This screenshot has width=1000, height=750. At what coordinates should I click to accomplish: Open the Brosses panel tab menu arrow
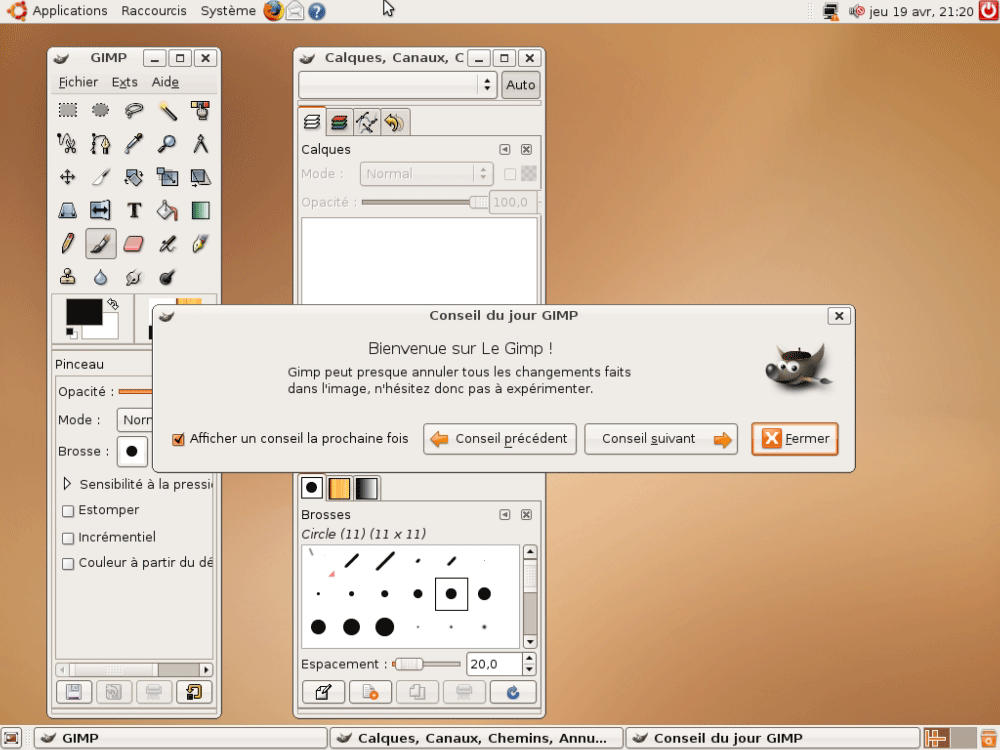(504, 515)
